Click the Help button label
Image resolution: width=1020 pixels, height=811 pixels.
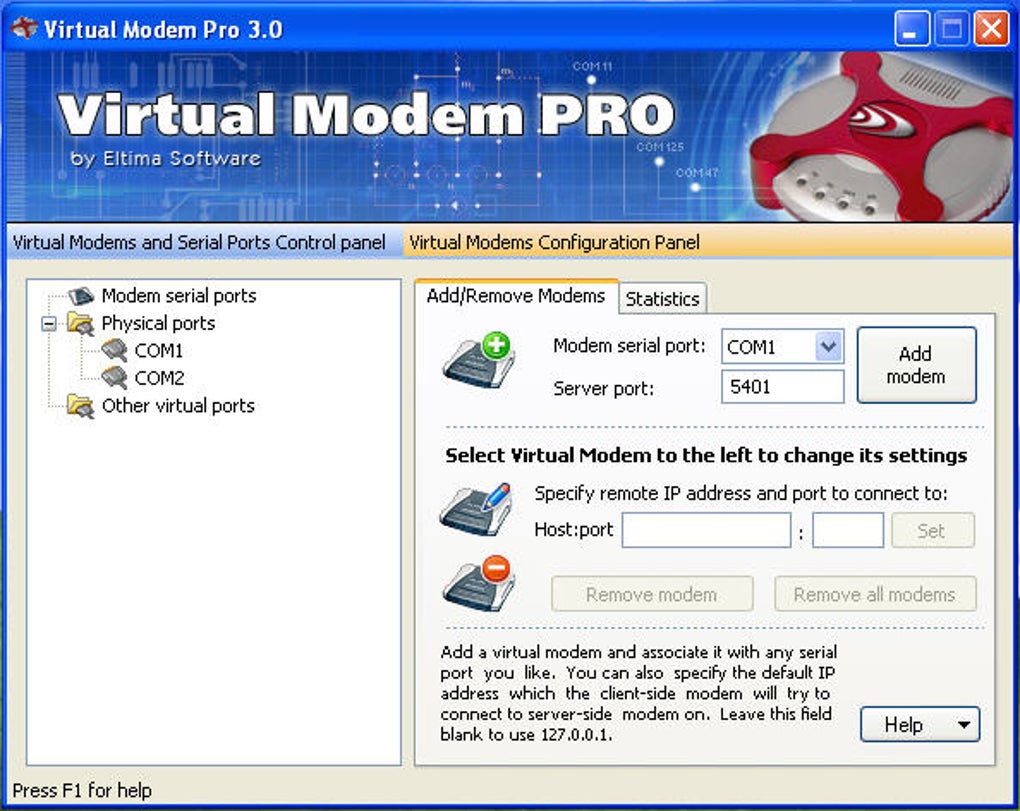tap(904, 725)
